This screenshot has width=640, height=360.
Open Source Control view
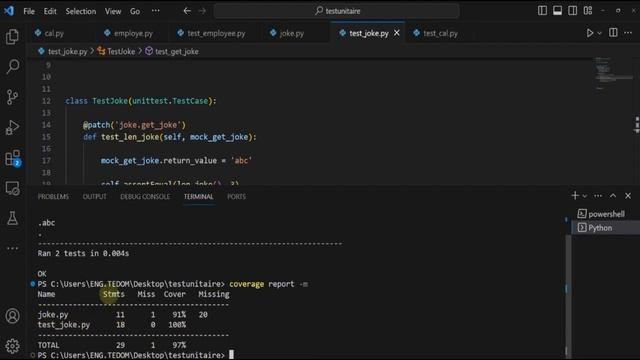pyautogui.click(x=12, y=97)
